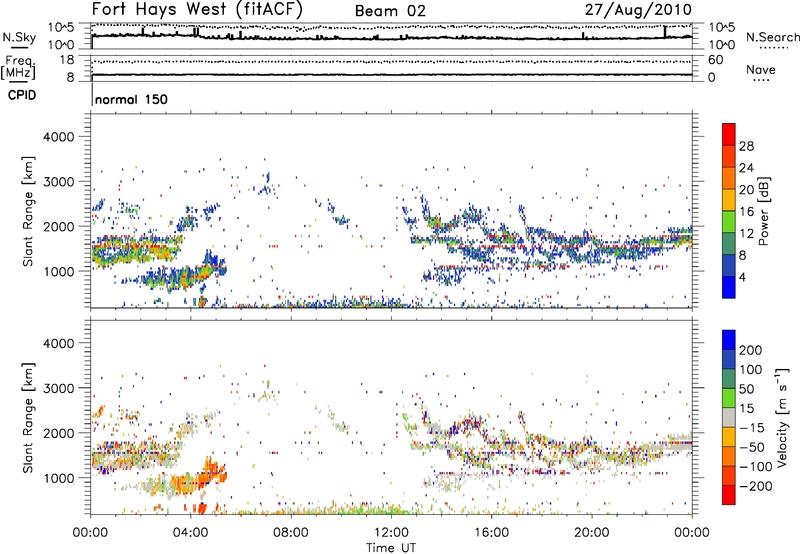Click the 'N.Sky' legend label
This screenshot has height=554, width=800.
click(19, 37)
